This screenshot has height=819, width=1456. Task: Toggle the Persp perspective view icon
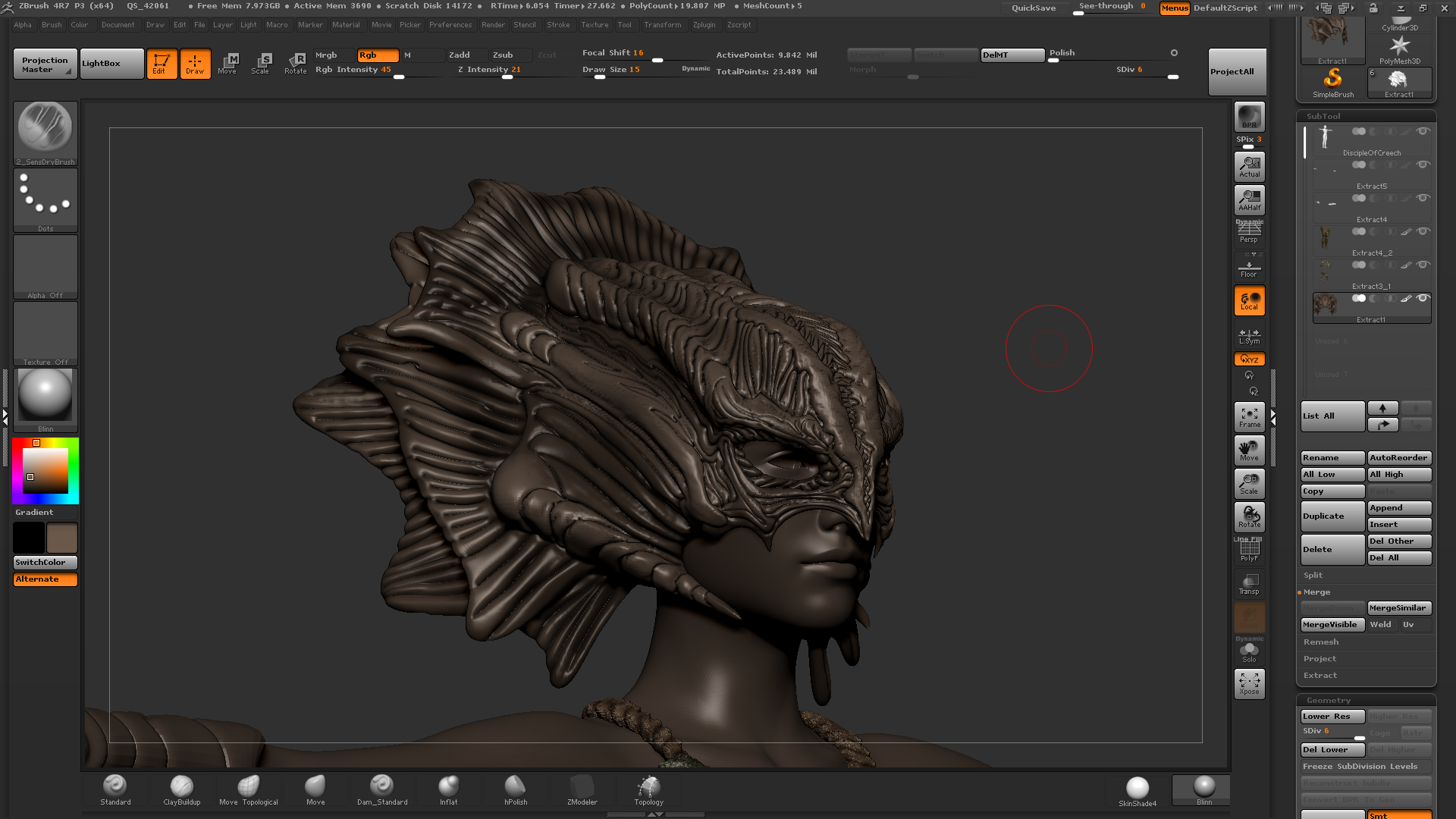click(1249, 231)
